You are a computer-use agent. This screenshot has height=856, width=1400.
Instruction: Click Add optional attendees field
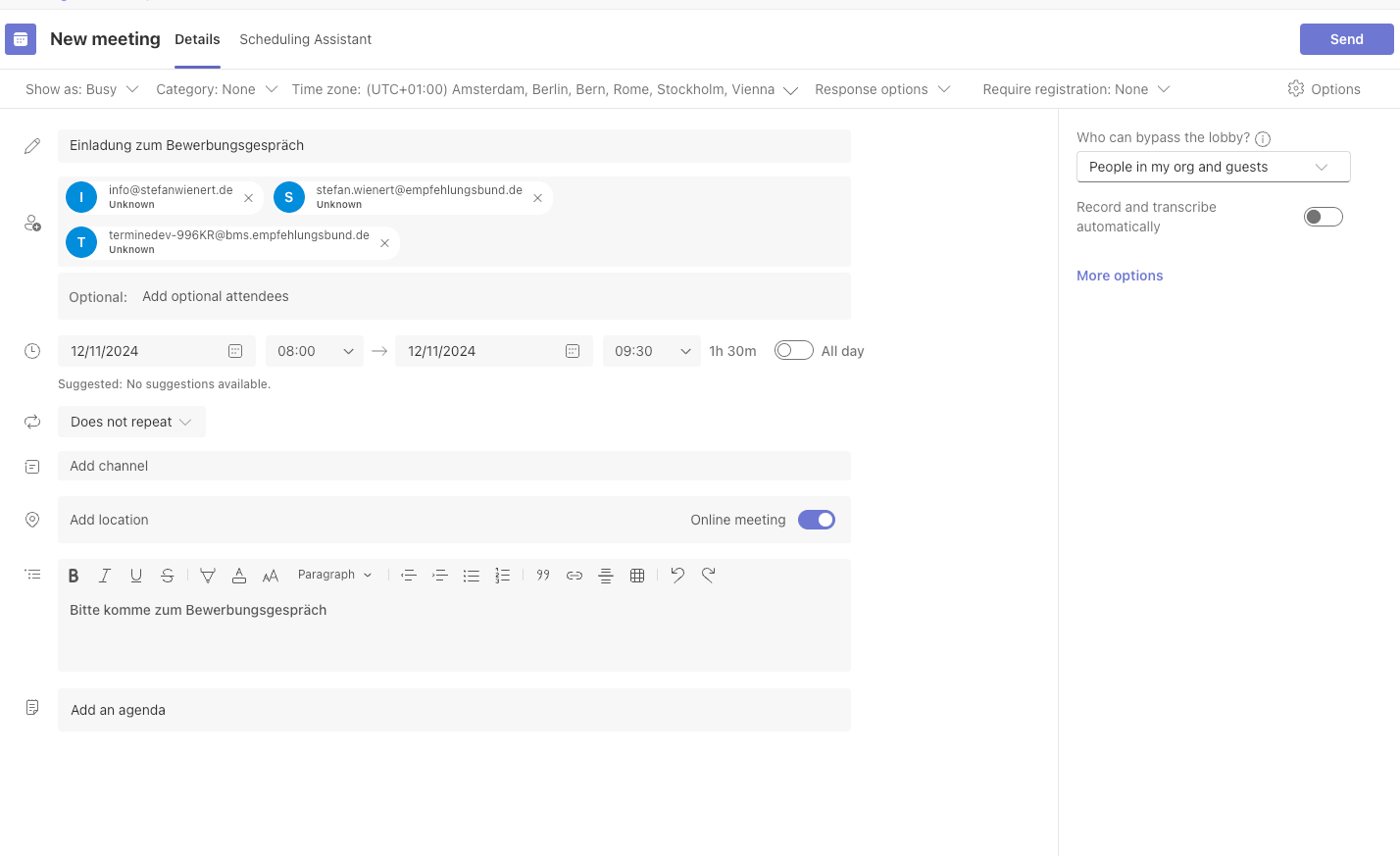click(454, 296)
